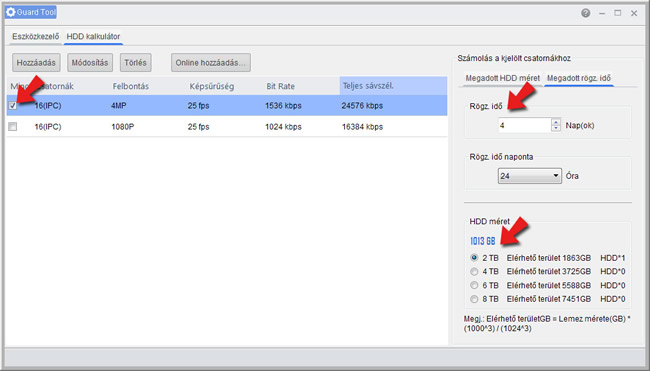Open the Rögz. idő naponta hours dropdown

[x=529, y=176]
